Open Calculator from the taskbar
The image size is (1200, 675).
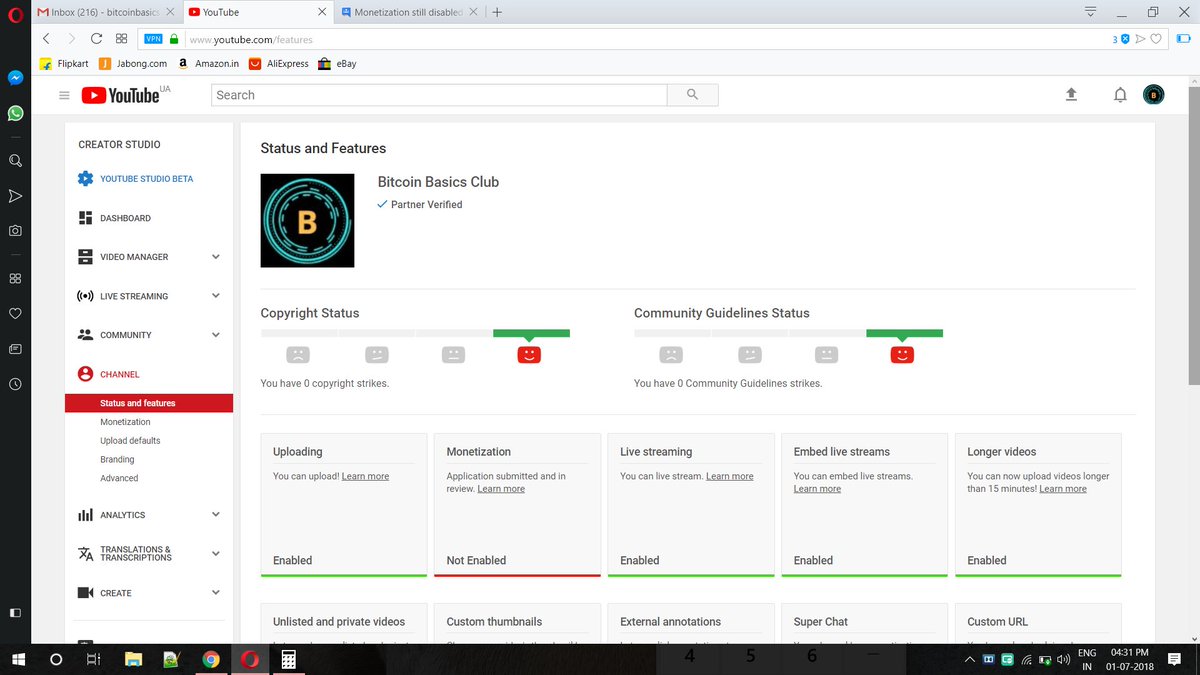[x=288, y=660]
